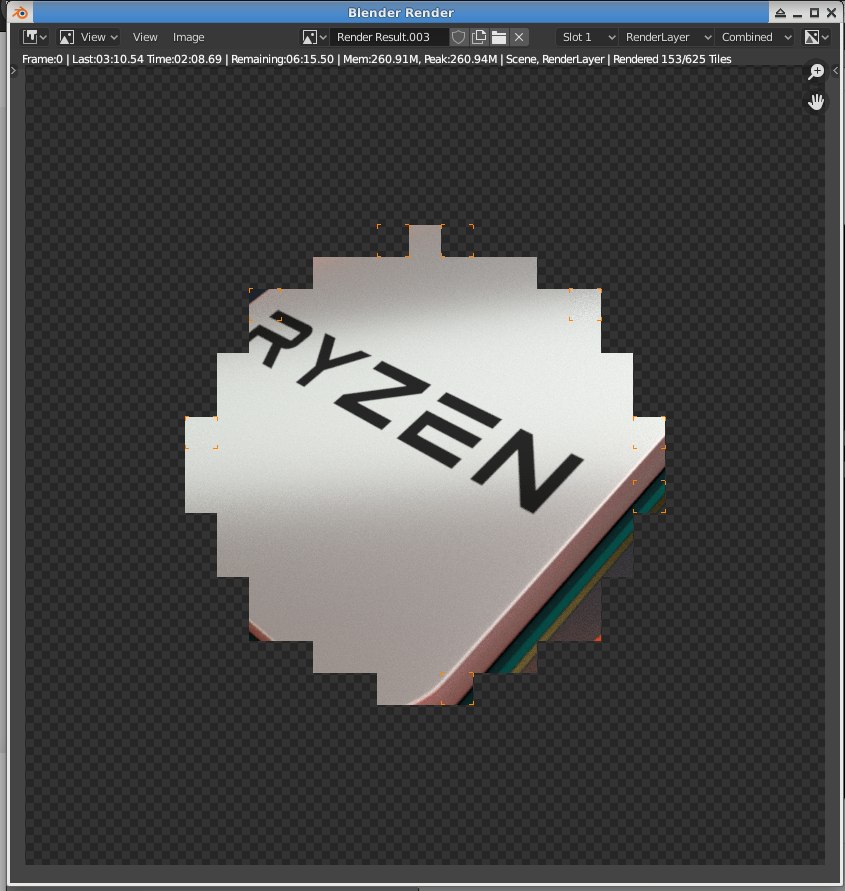Click the rendered RYZEN image

425,465
